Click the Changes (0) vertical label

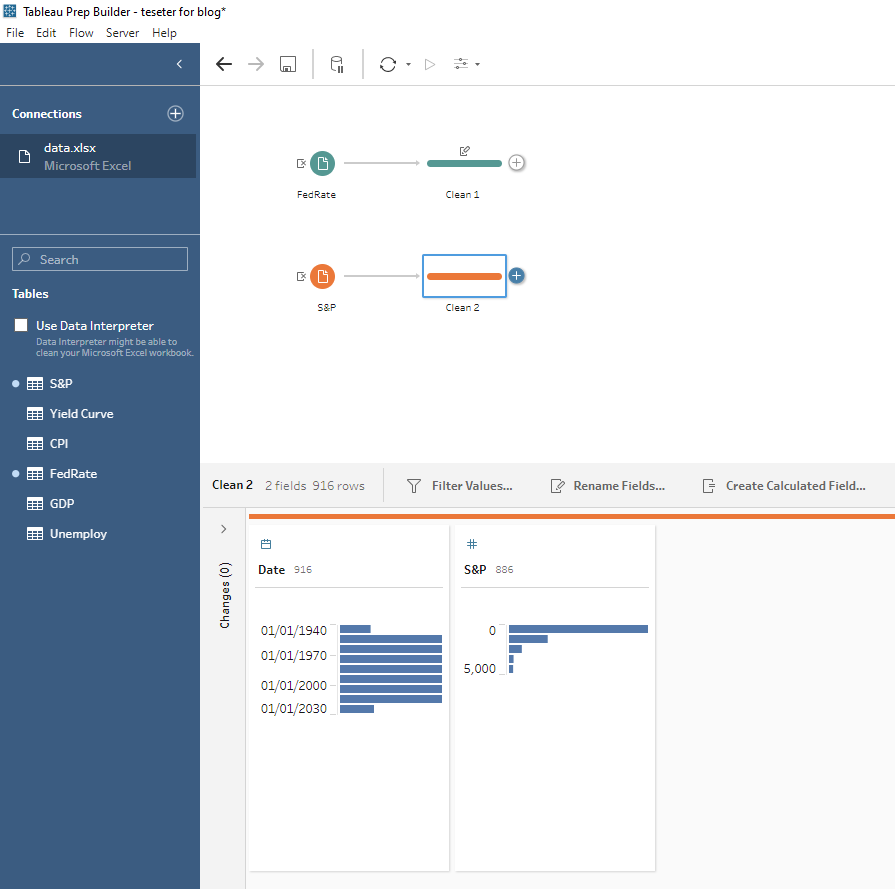(x=225, y=595)
